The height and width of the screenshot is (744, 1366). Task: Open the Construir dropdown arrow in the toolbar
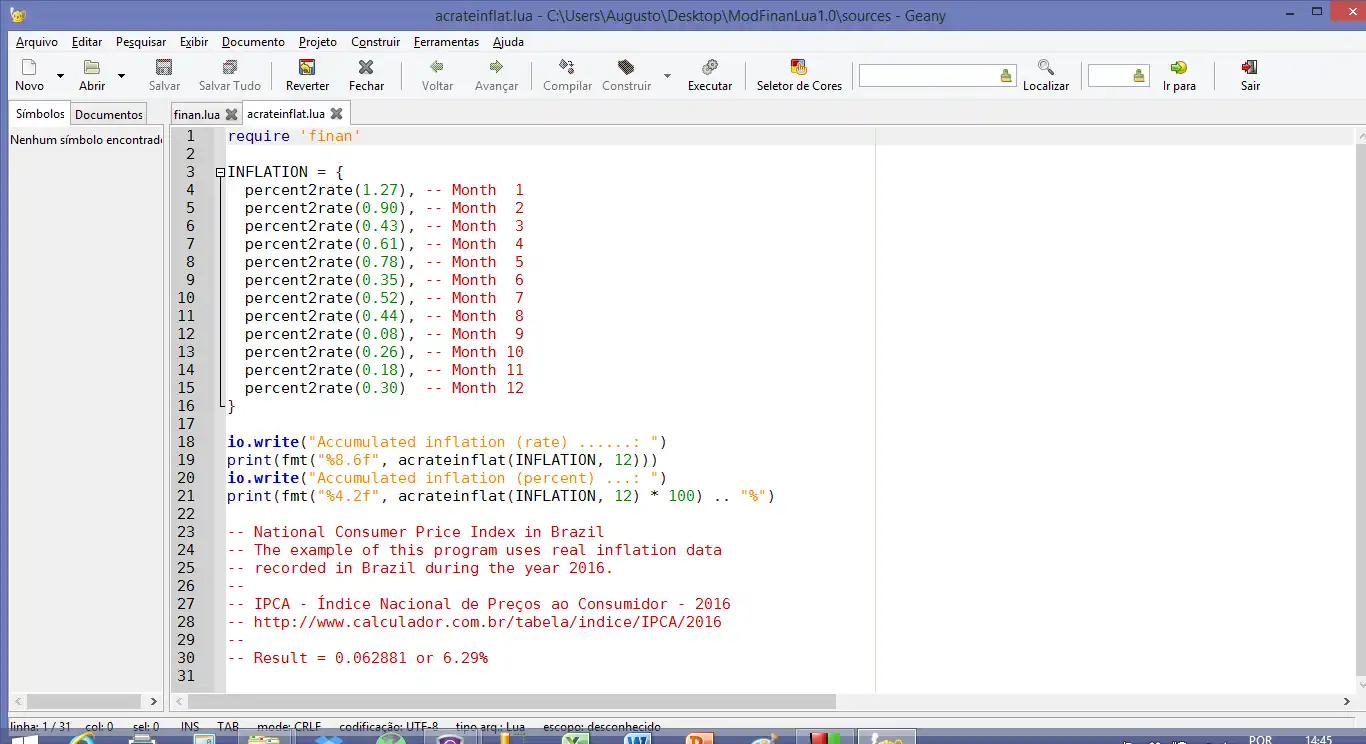(667, 76)
